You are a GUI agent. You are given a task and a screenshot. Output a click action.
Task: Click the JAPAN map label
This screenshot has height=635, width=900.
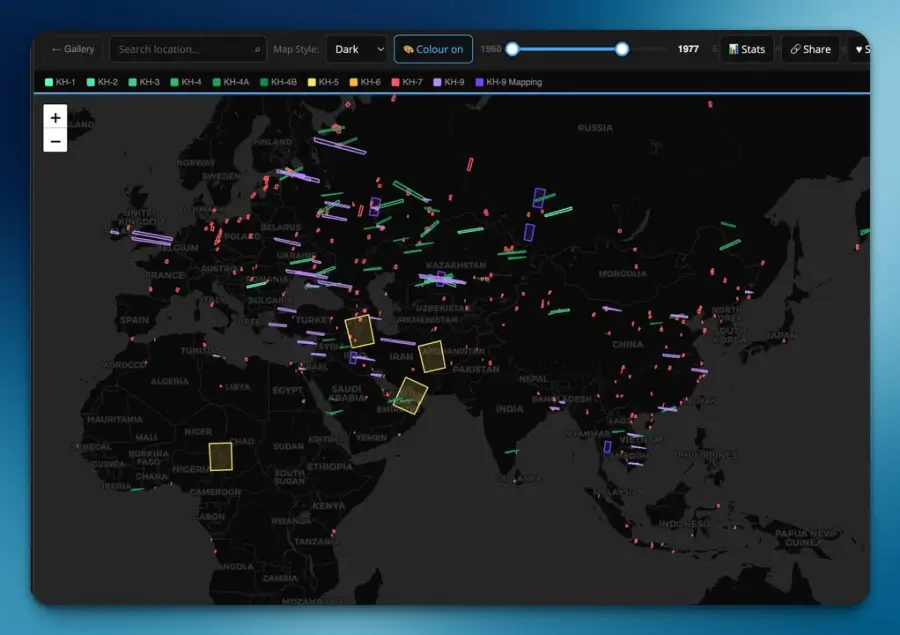[x=781, y=335]
